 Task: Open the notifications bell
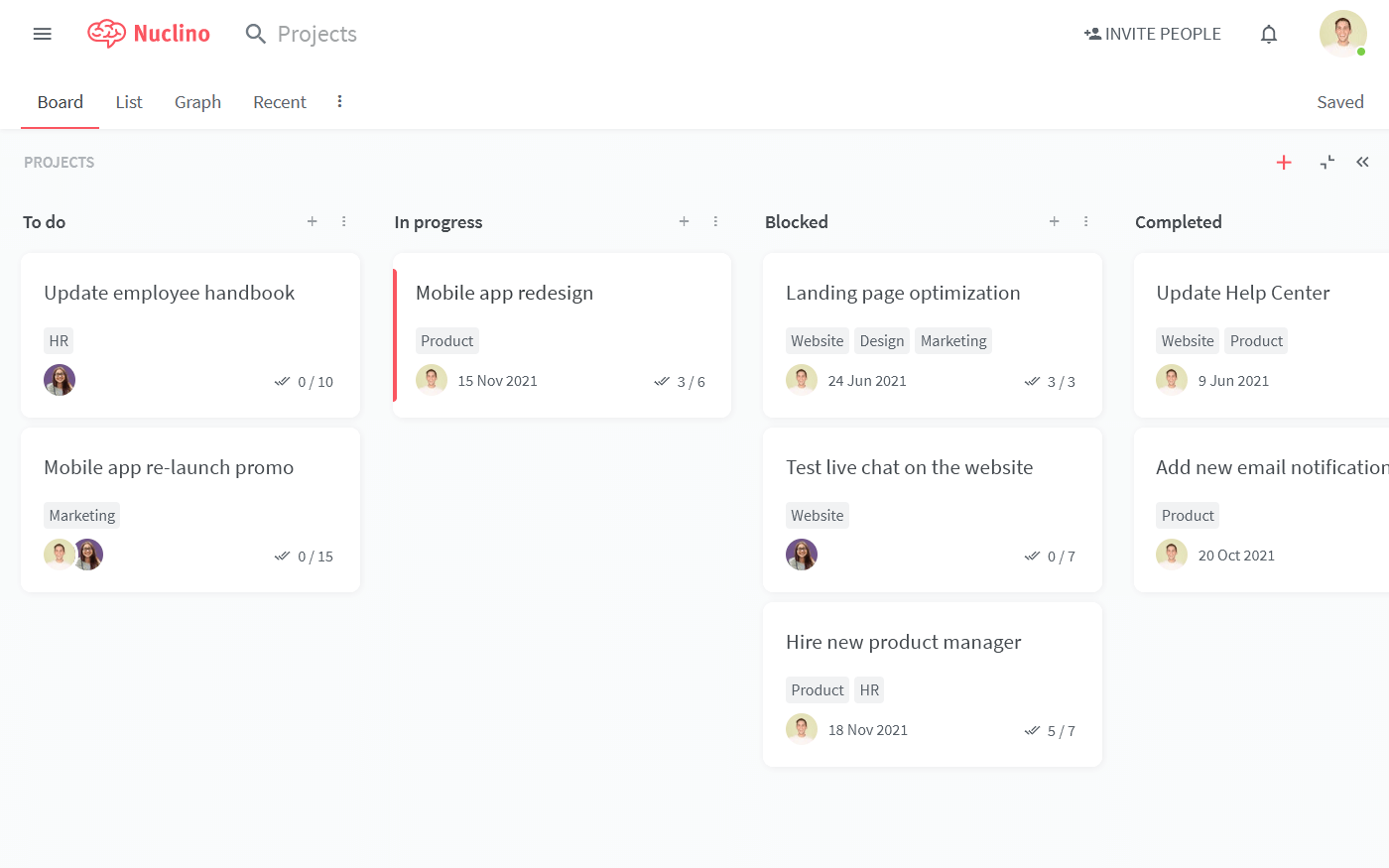point(1269,34)
